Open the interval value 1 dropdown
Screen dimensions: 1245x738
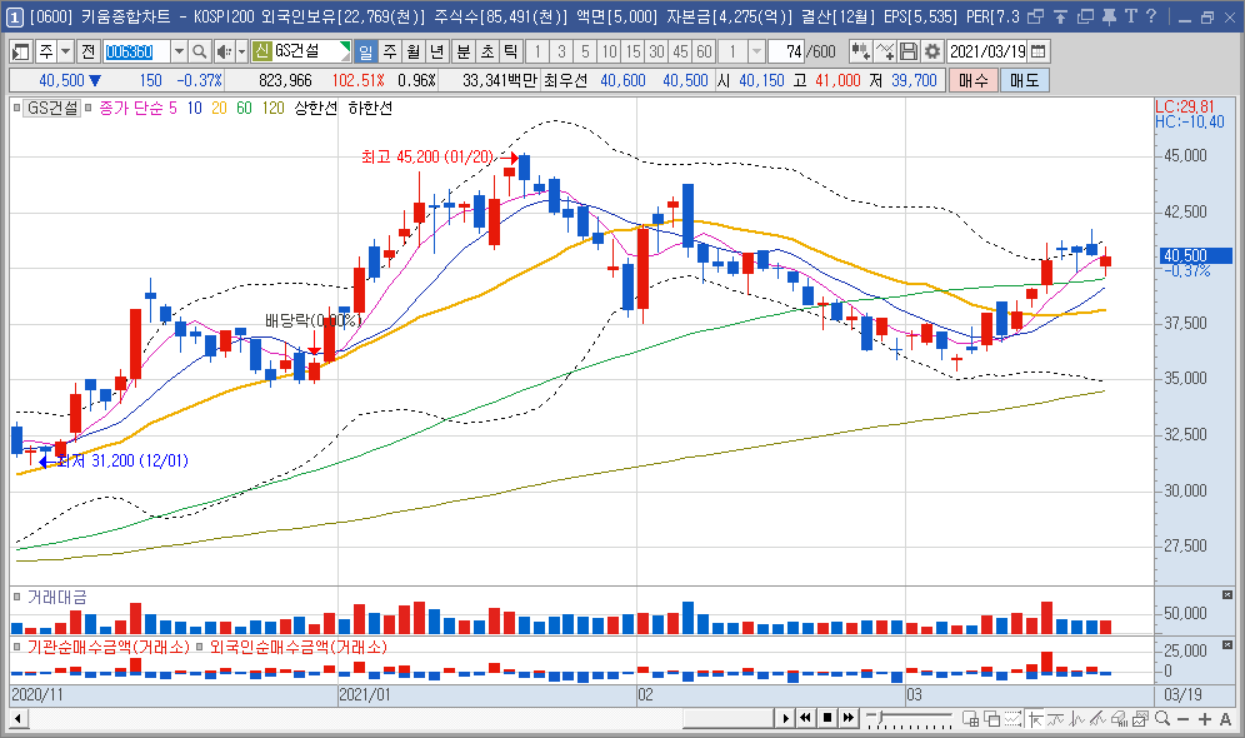coord(757,51)
